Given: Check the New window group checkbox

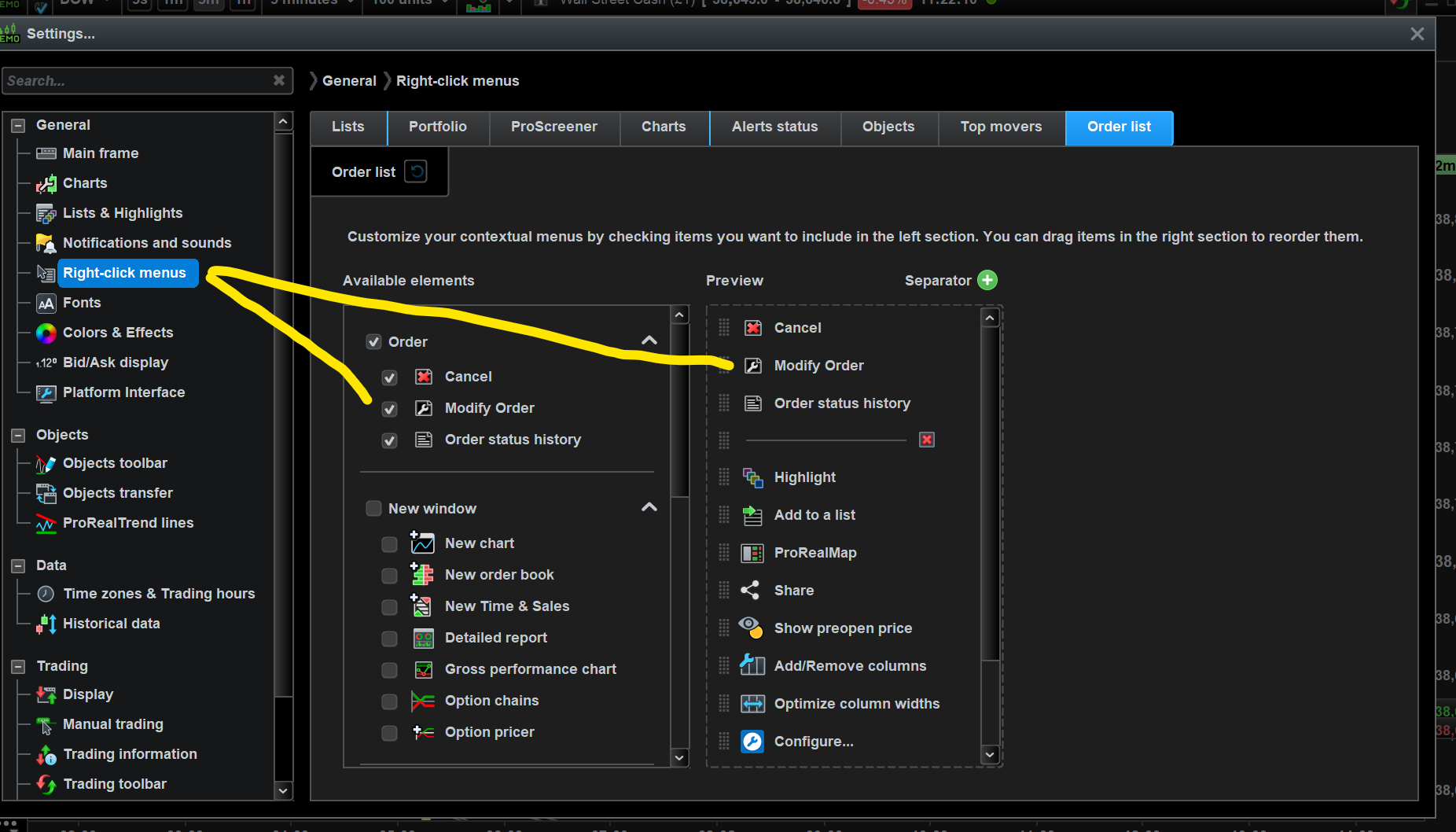Looking at the screenshot, I should [374, 509].
